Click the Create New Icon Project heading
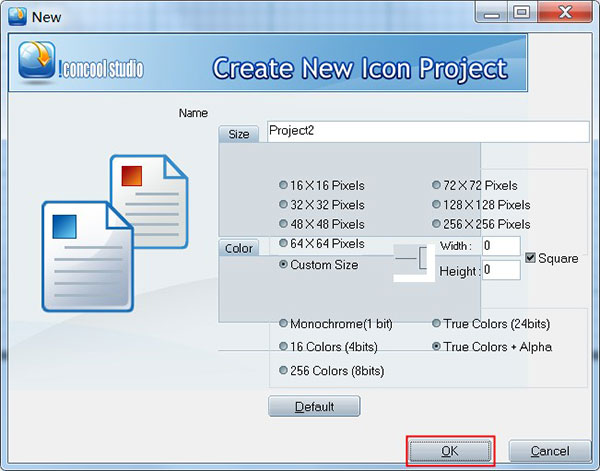Viewport: 600px width, 471px height. [360, 68]
